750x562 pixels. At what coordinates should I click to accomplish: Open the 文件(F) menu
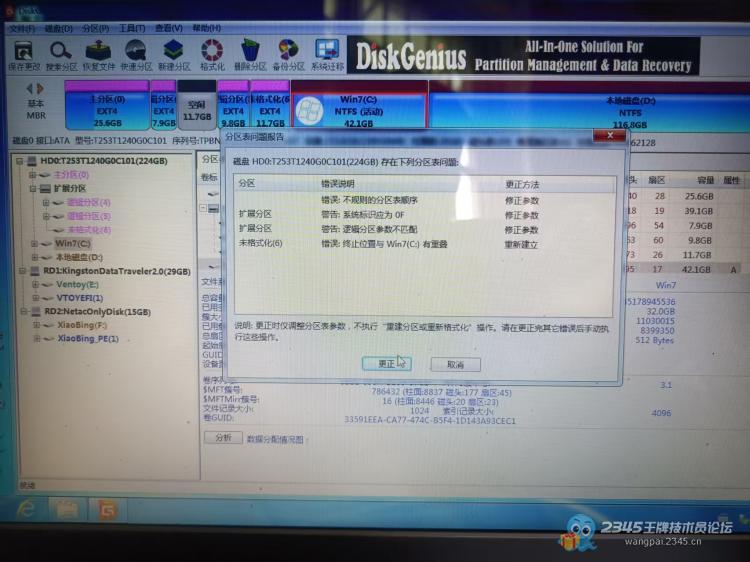click(22, 29)
